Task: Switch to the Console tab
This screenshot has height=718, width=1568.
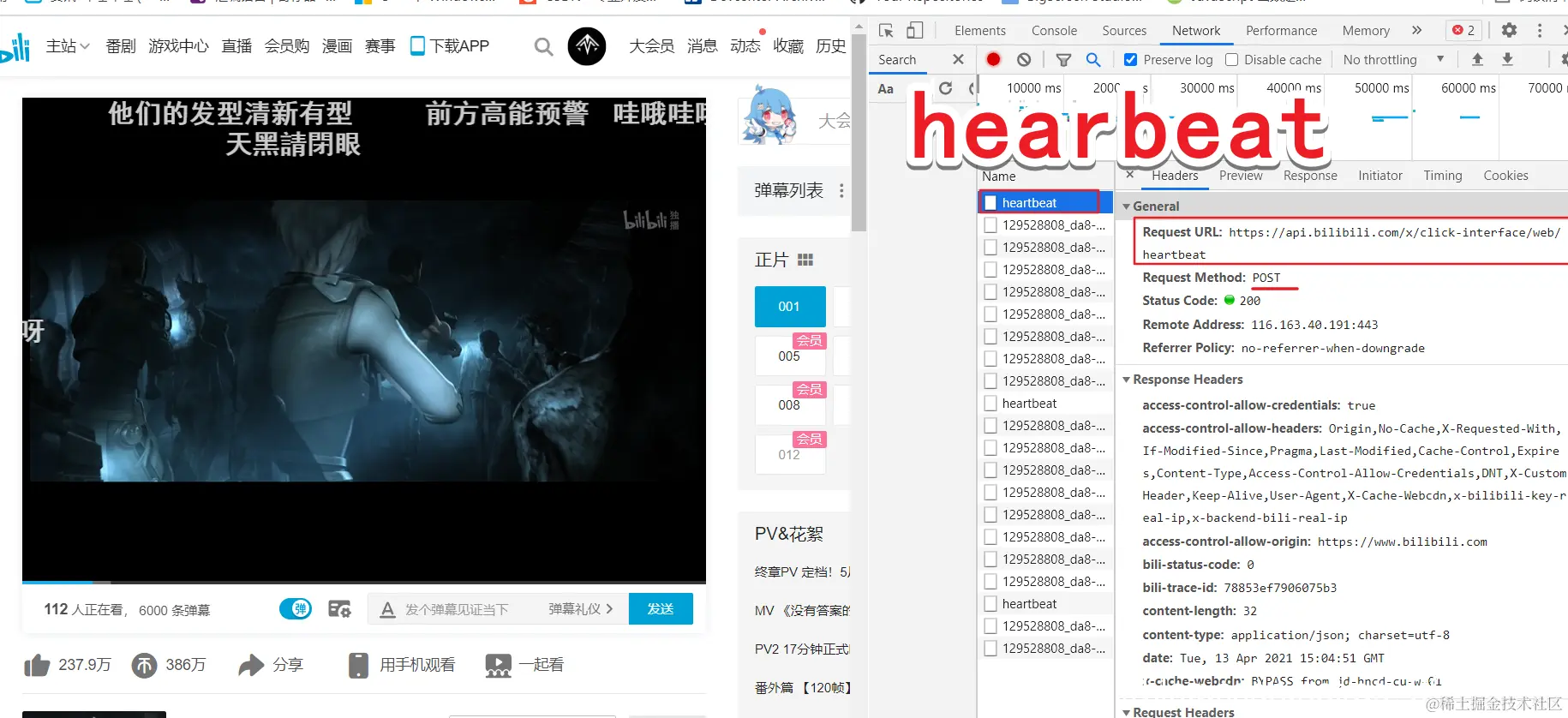Action: (x=1054, y=31)
